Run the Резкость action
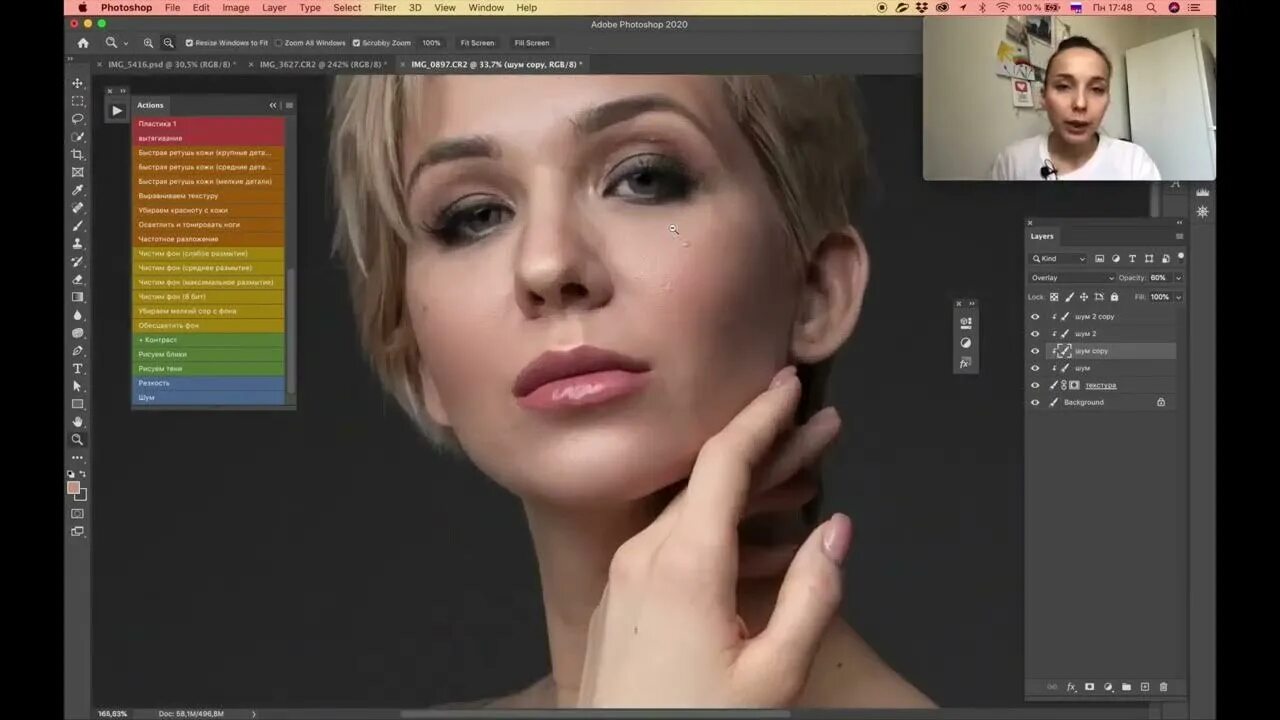 (209, 383)
